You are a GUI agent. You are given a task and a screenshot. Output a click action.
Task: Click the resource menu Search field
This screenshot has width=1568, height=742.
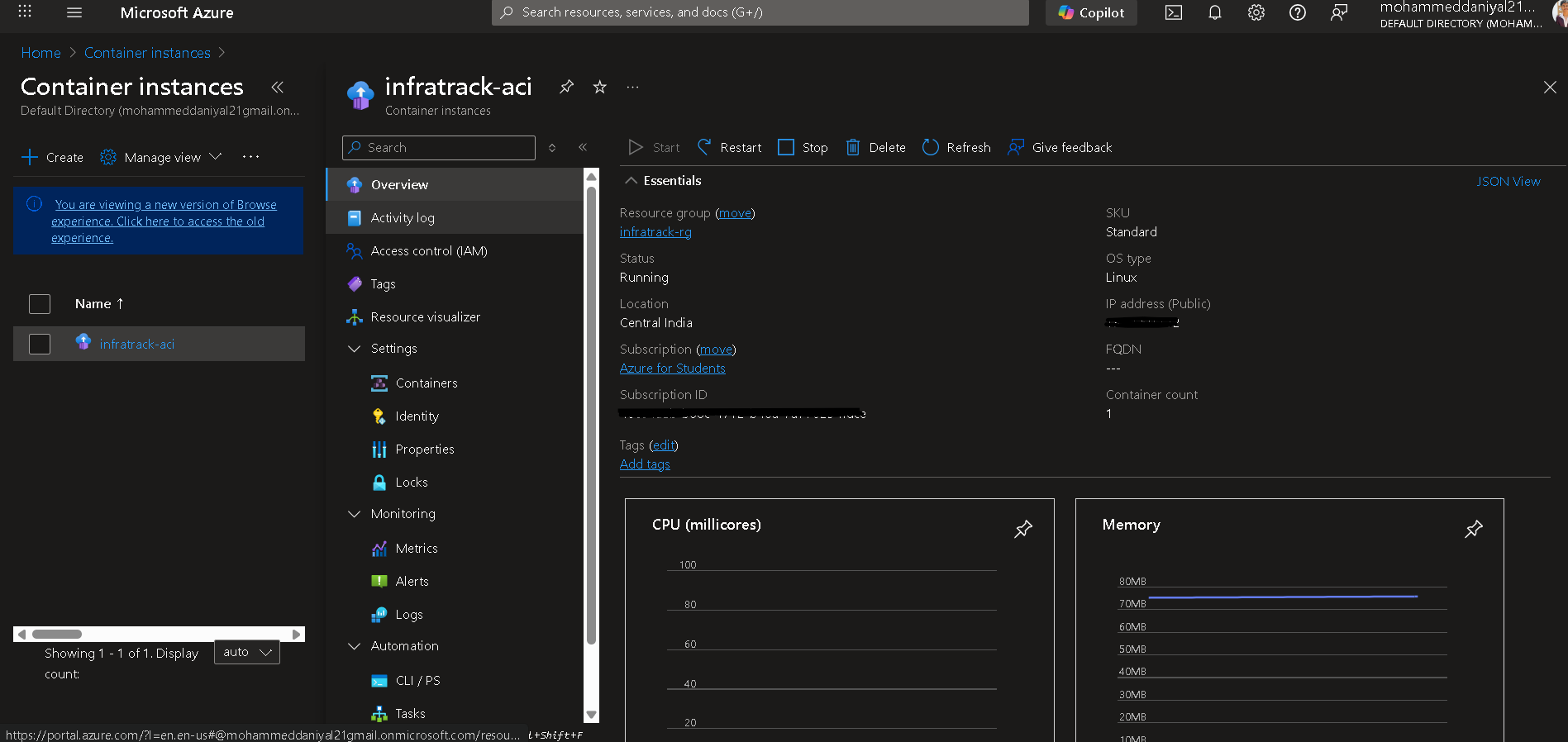pyautogui.click(x=439, y=148)
